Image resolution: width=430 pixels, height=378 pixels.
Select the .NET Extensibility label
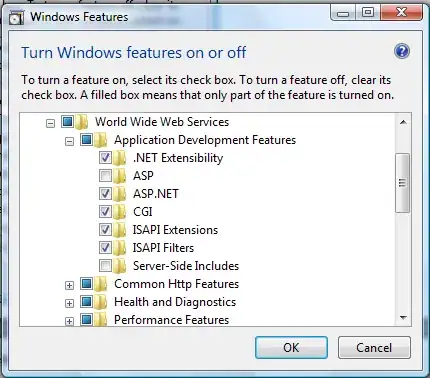tap(178, 158)
